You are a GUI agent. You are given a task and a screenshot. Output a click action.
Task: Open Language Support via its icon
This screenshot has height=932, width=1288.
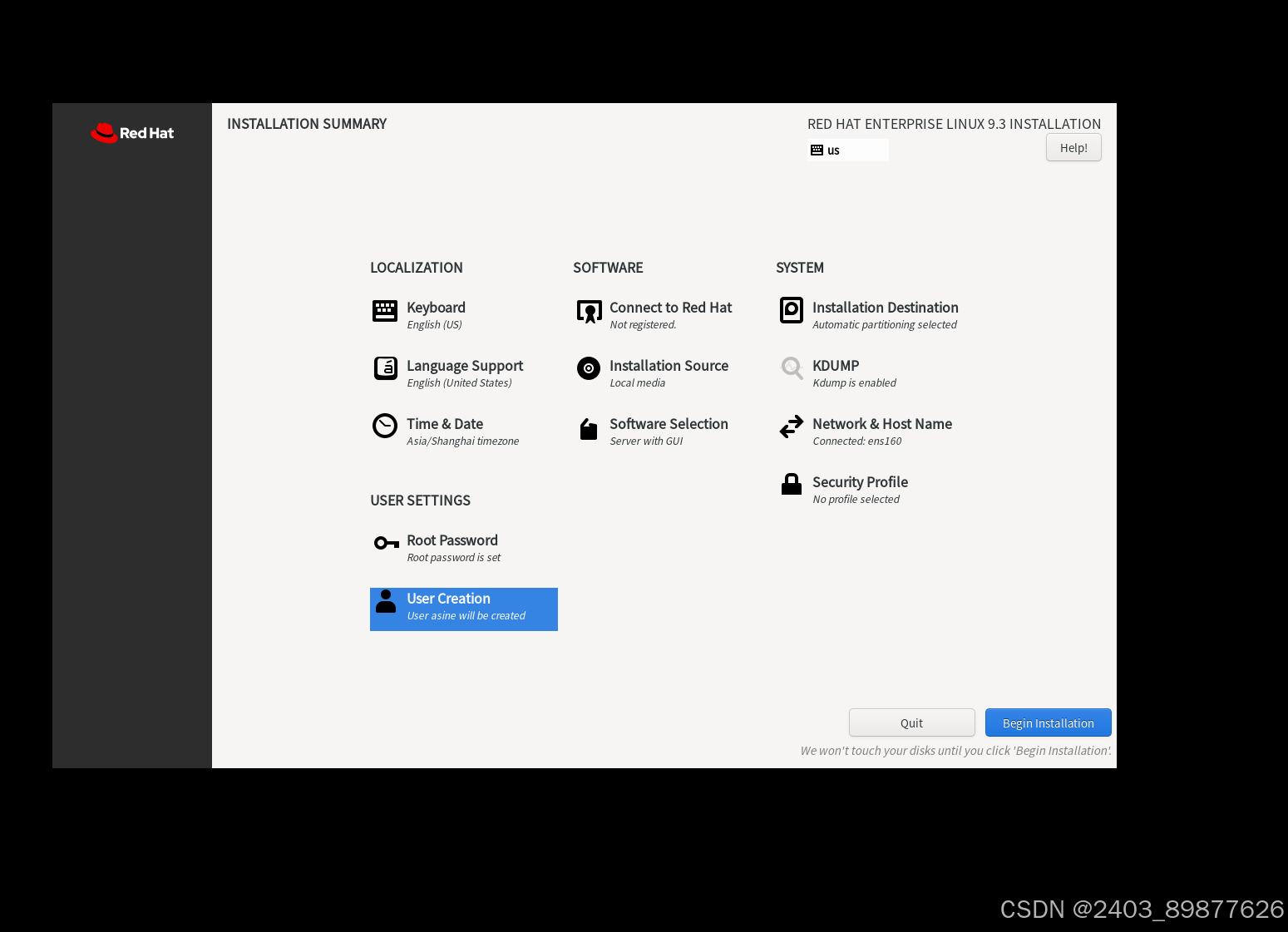tap(385, 368)
